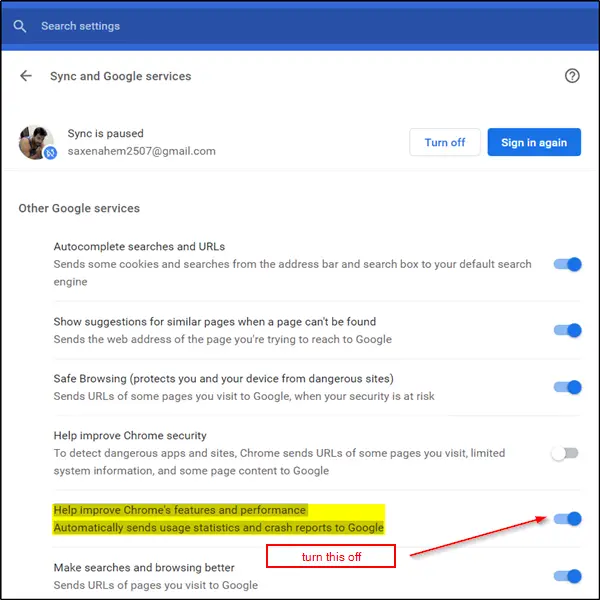Toggle Make searches and browsing better
The width and height of the screenshot is (600, 600).
click(567, 576)
